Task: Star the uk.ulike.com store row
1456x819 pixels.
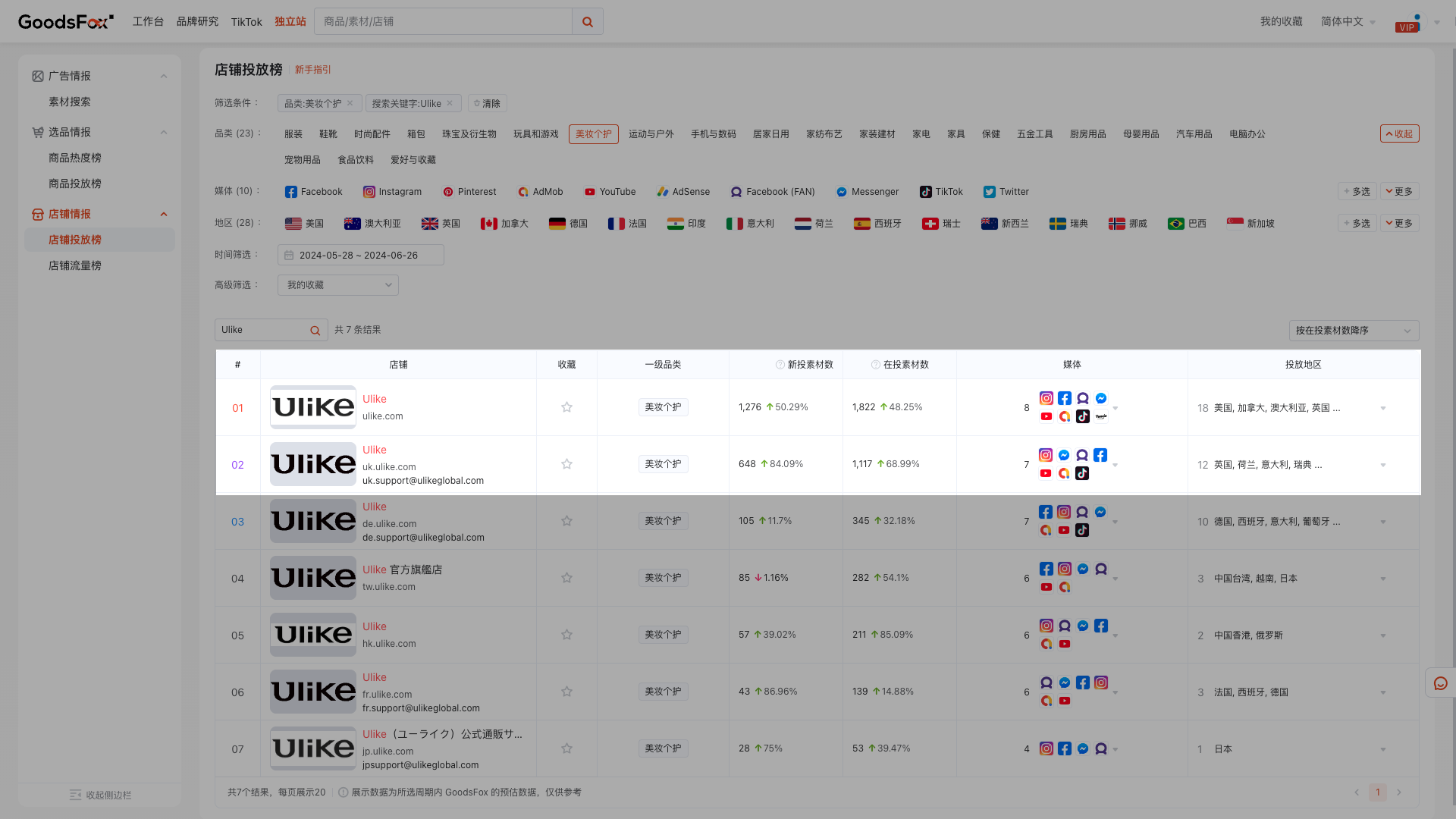Action: click(x=566, y=464)
